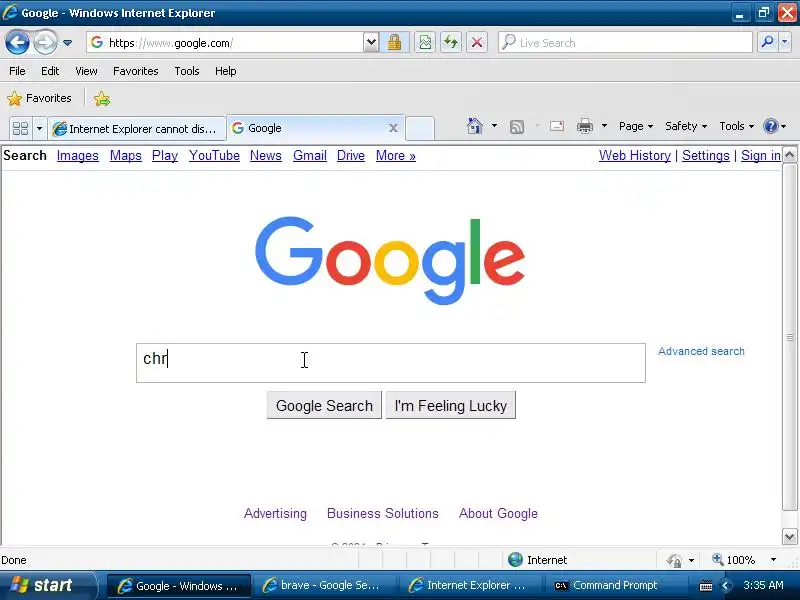Open a new blank tab
800x600 pixels.
coord(420,129)
